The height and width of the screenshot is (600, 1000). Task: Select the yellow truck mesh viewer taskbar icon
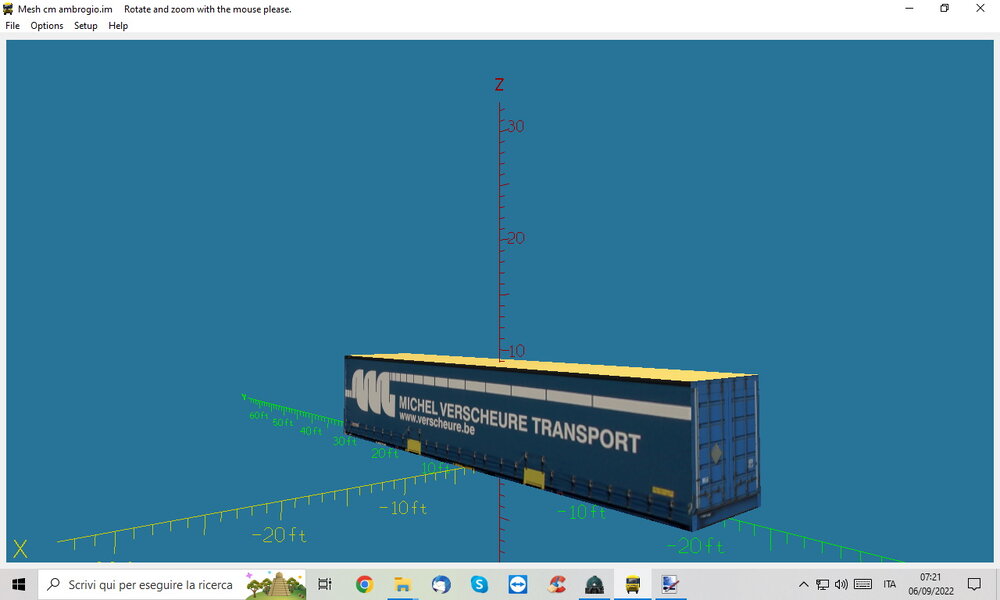pos(633,584)
